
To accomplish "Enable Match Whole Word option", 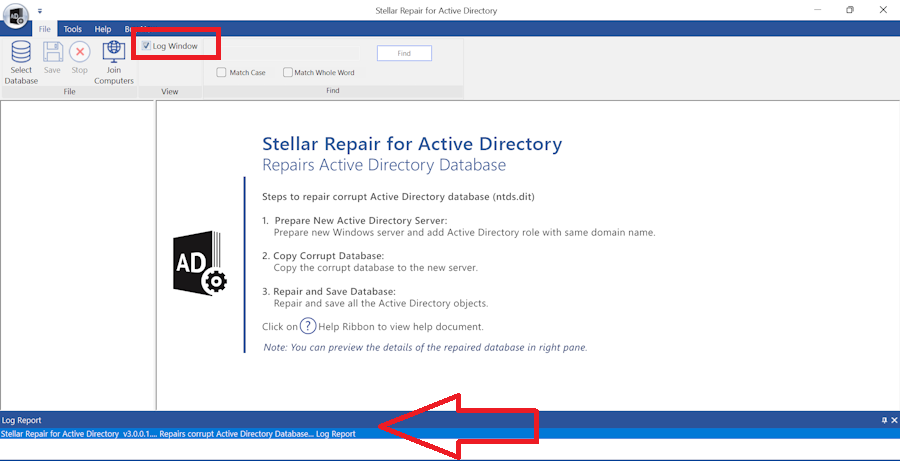I will (288, 73).
